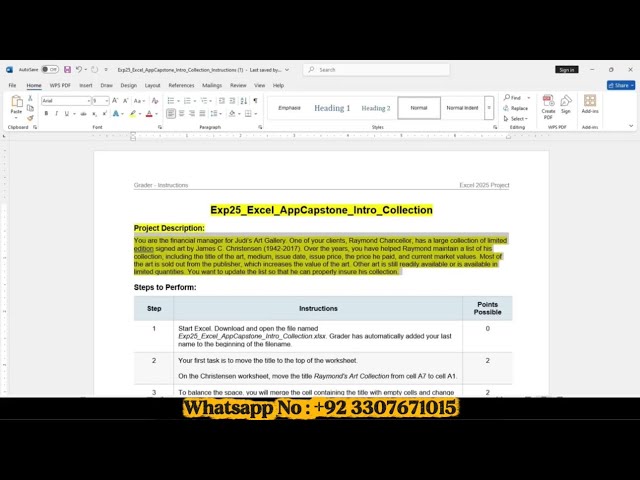Click Increase Font Size icon
The width and height of the screenshot is (640, 480).
(x=115, y=101)
